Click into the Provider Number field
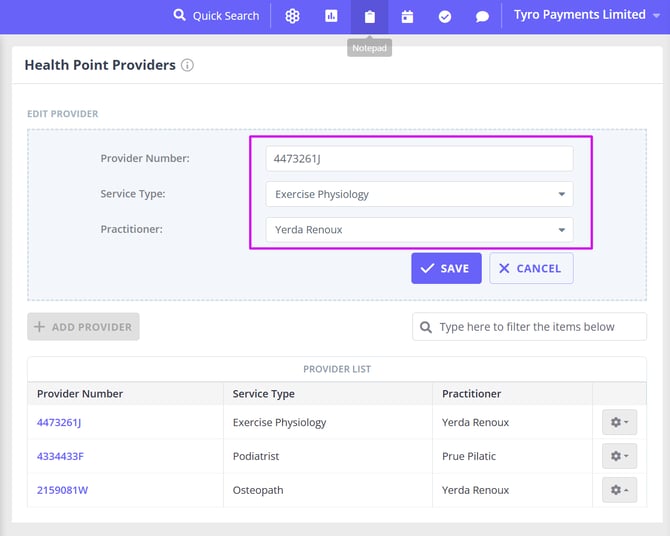This screenshot has height=536, width=670. 419,159
